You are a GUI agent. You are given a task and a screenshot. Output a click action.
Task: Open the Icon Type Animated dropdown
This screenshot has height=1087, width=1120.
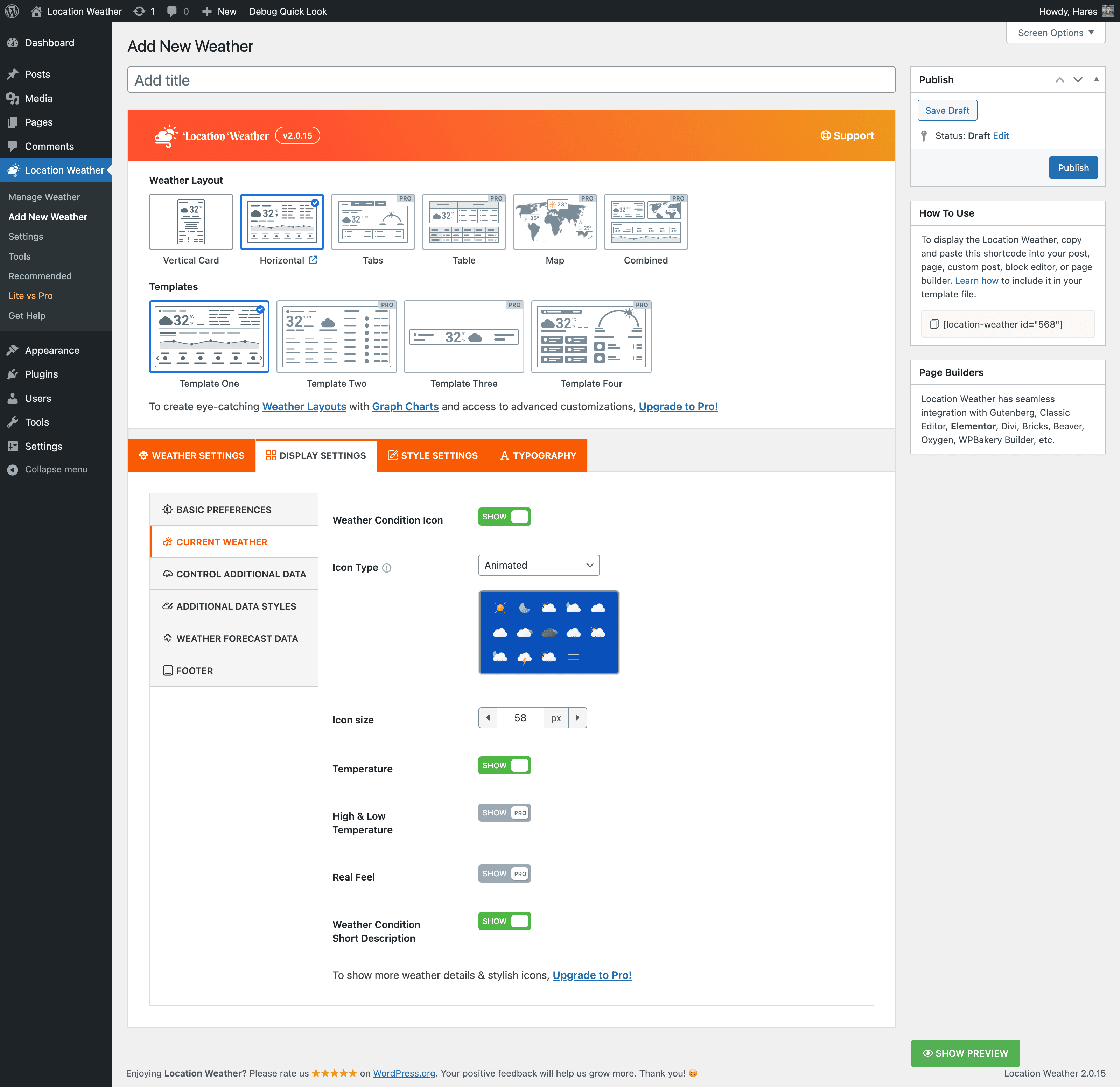538,565
